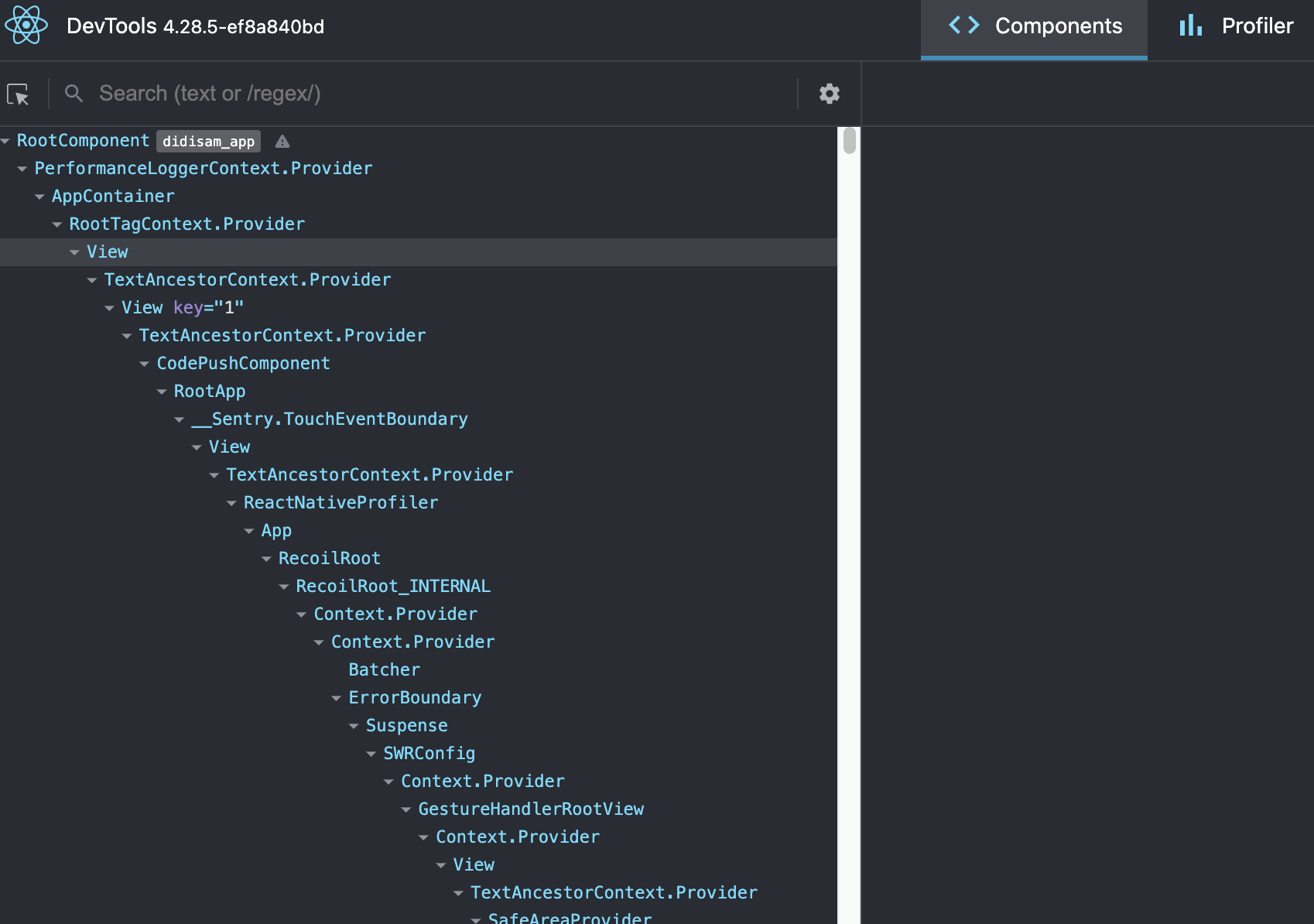
Task: Click the React logo icon
Action: pos(26,26)
